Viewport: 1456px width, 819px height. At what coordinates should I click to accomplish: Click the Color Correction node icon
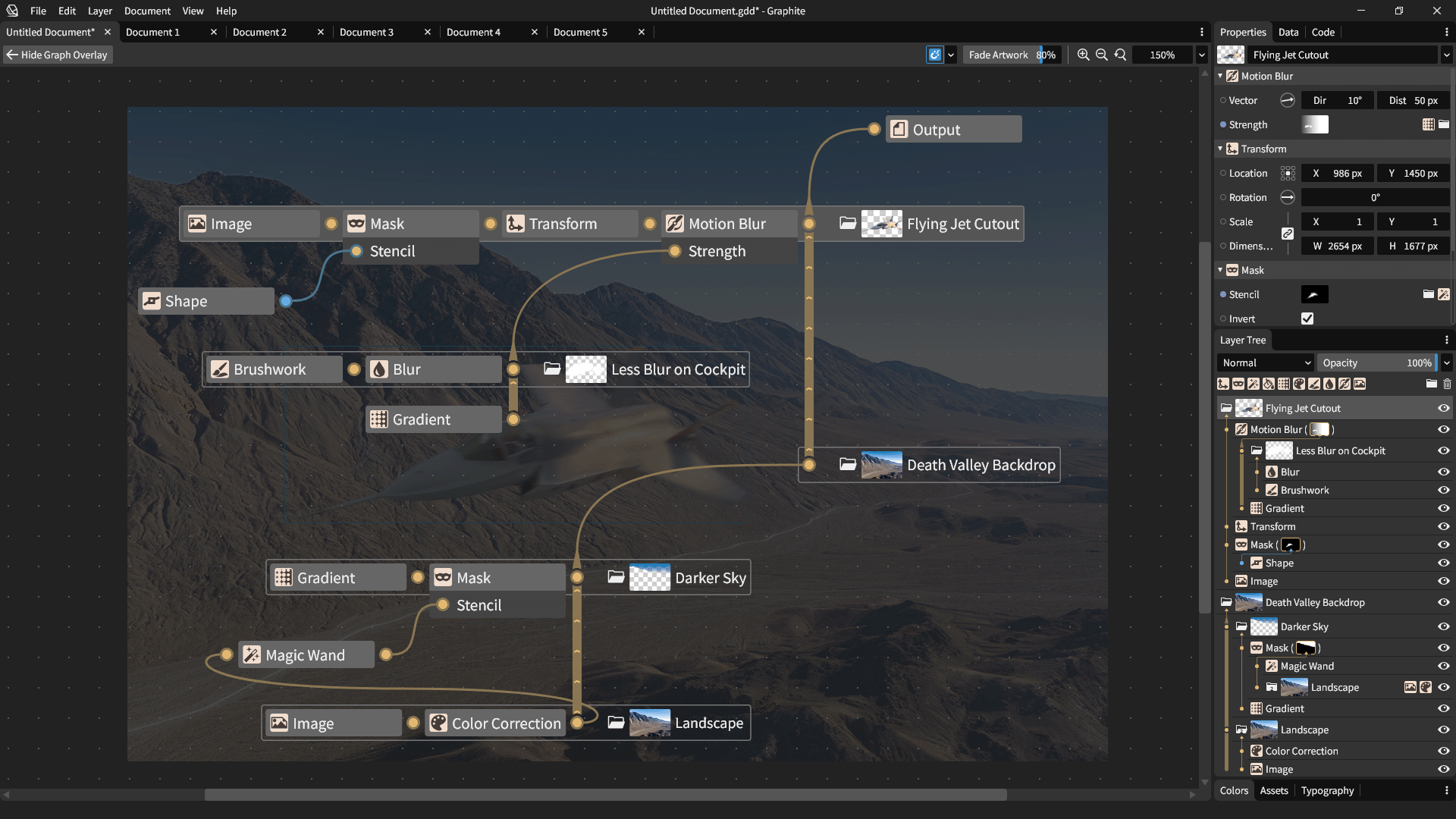438,722
